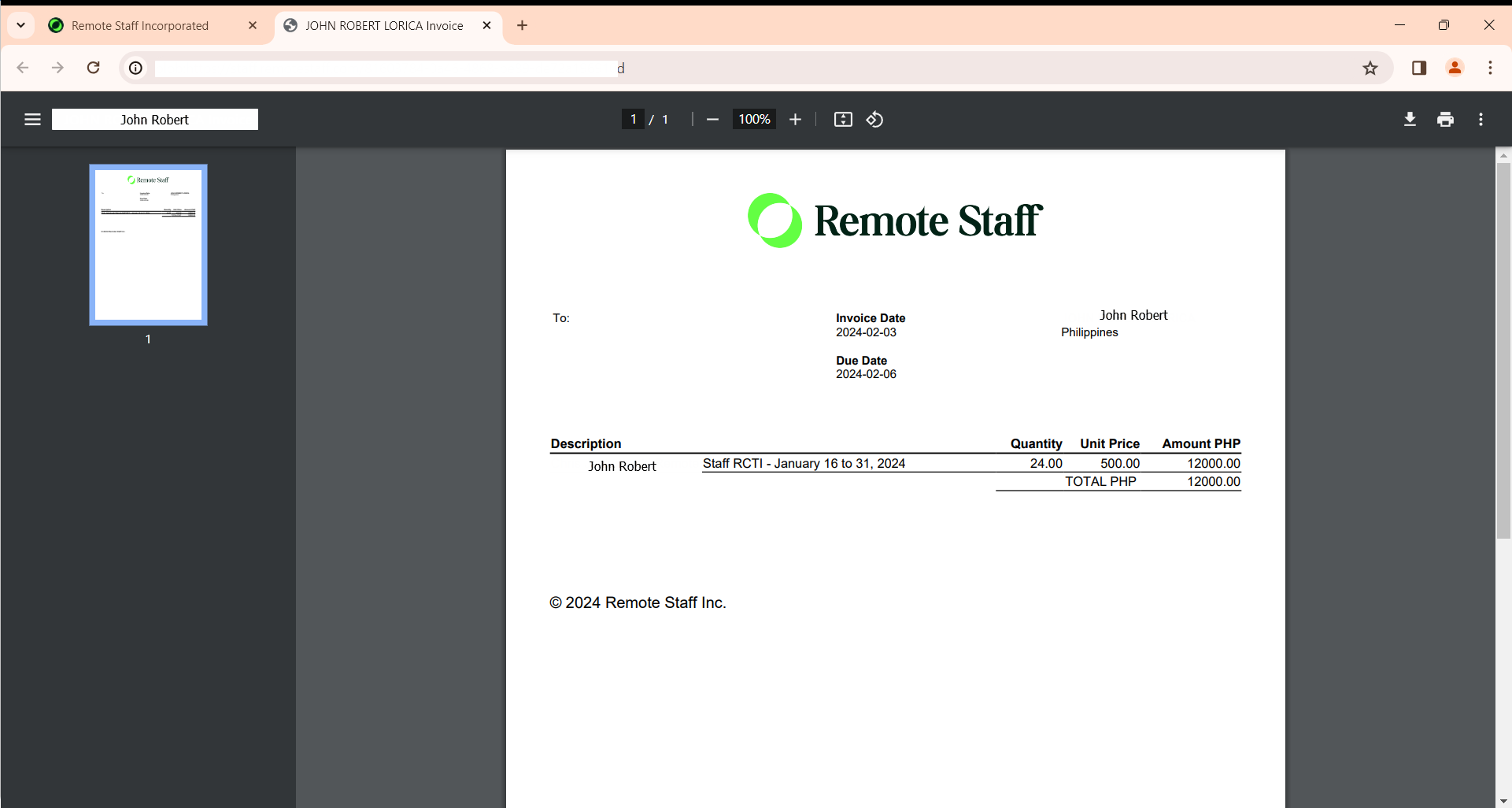1512x808 pixels.
Task: Click the Remote Staff logo
Action: [895, 221]
